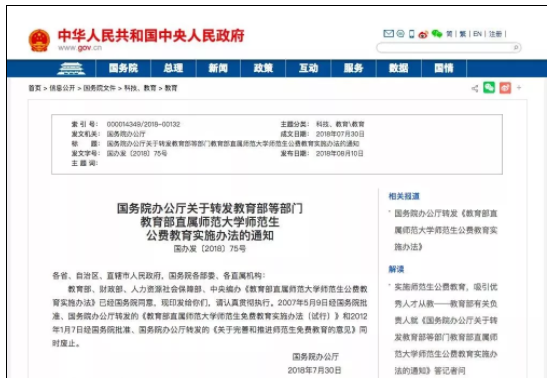
Task: Open the 政策 navigation tab
Action: (263, 68)
